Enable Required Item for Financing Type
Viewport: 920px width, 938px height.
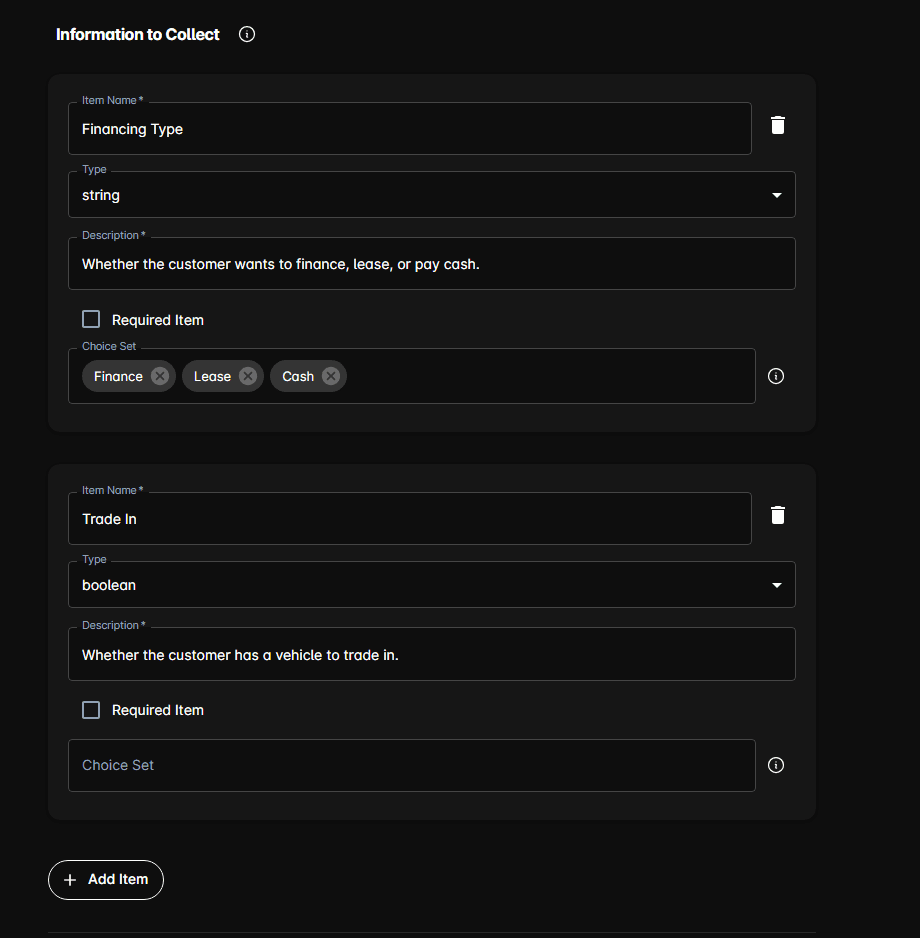tap(91, 319)
